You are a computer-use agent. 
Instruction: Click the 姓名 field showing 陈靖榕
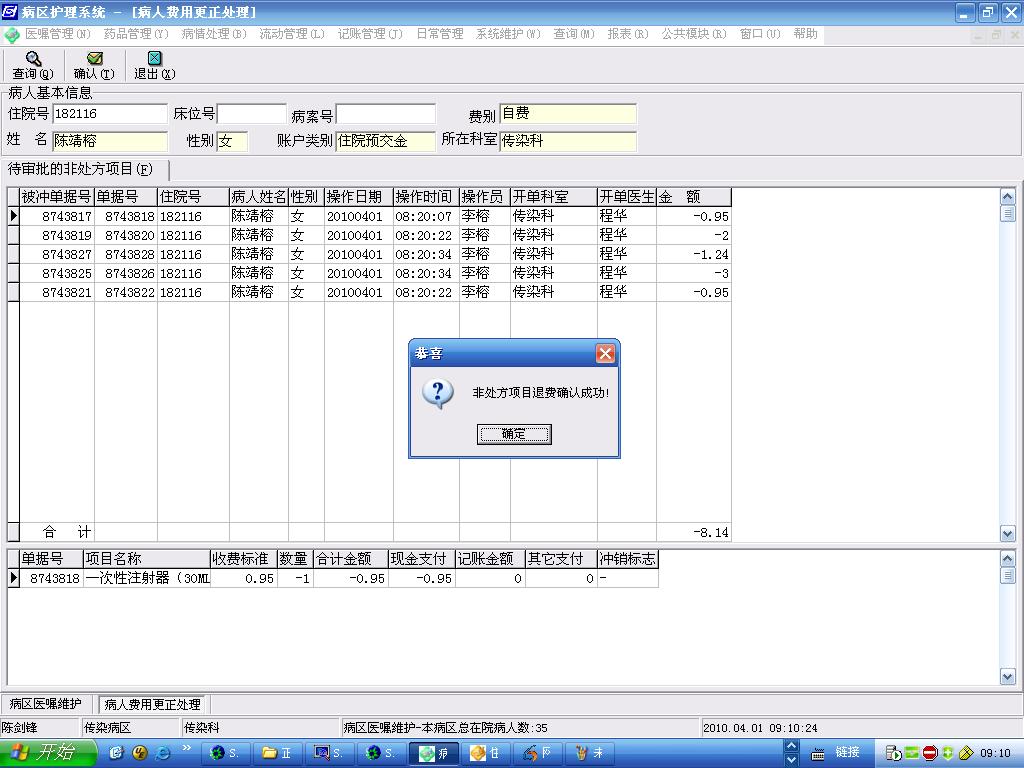[x=110, y=141]
